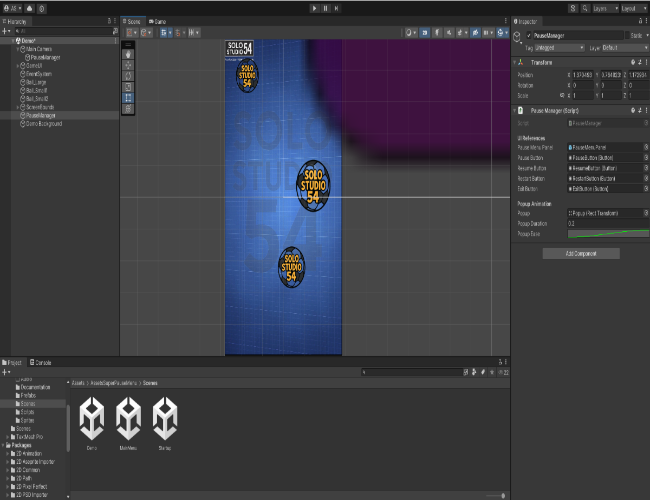Pick object for Resume Button field

pos(646,168)
